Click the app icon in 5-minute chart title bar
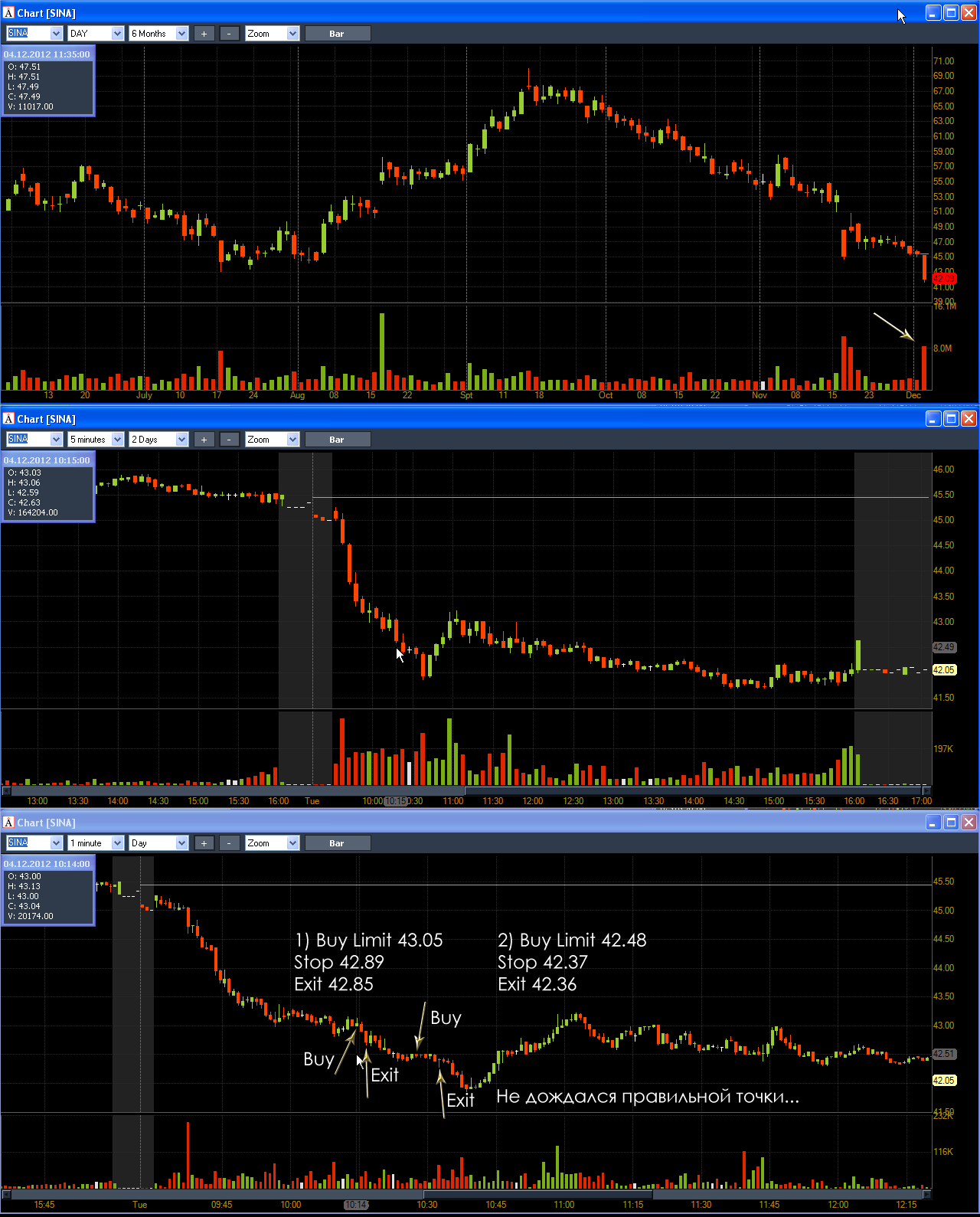The width and height of the screenshot is (980, 1217). (8, 419)
